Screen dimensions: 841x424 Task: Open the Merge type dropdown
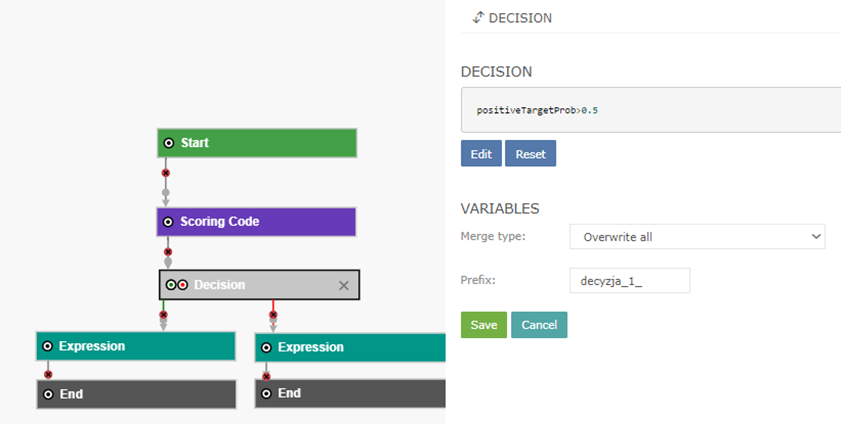[x=696, y=237]
